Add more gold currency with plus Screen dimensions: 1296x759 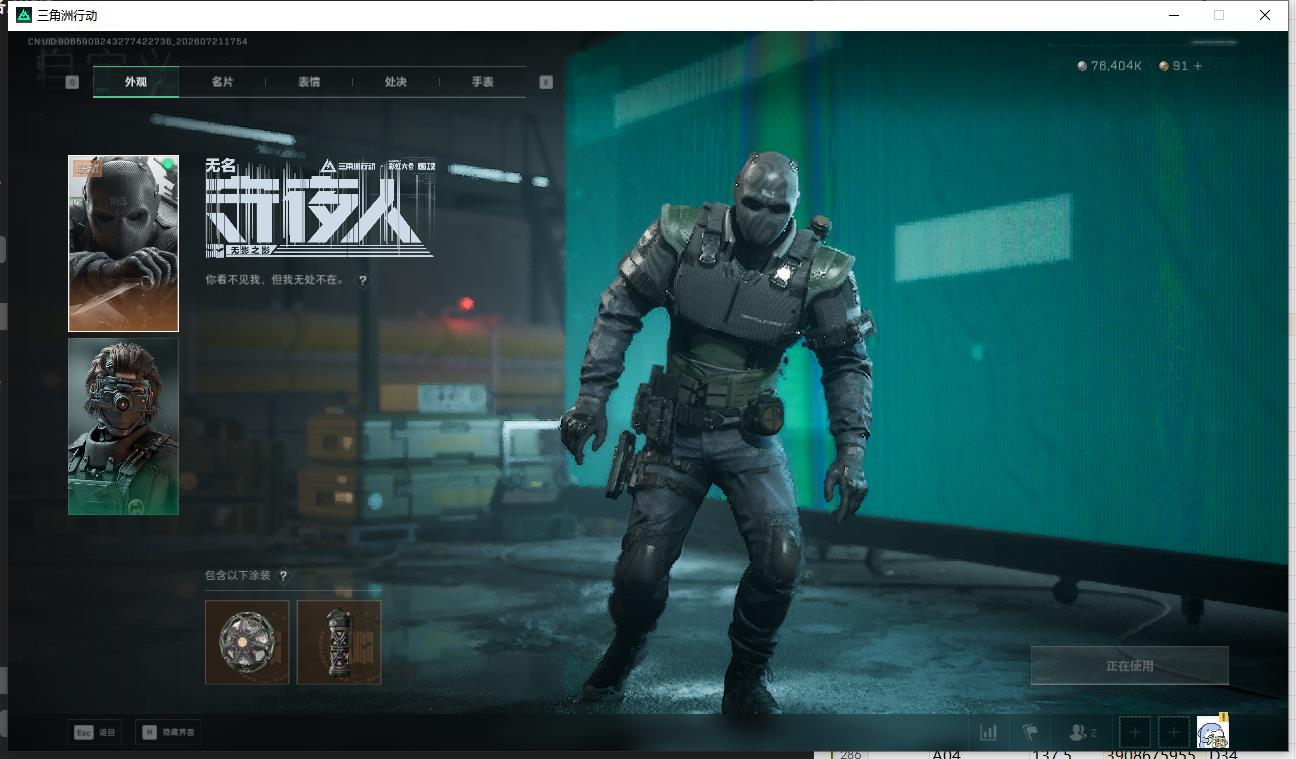click(1198, 66)
